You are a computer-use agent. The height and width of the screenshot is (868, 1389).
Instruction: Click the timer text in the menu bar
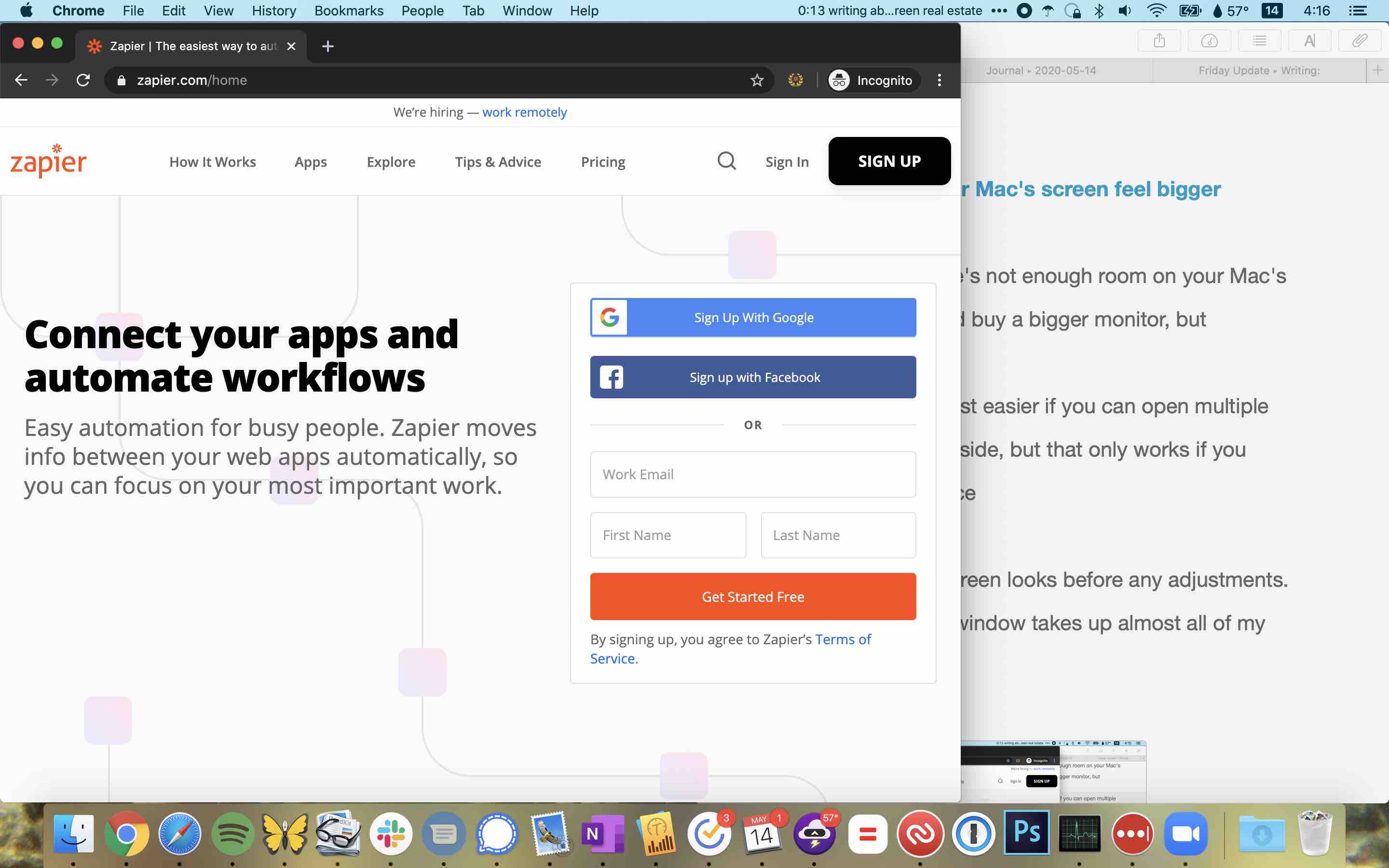point(890,11)
